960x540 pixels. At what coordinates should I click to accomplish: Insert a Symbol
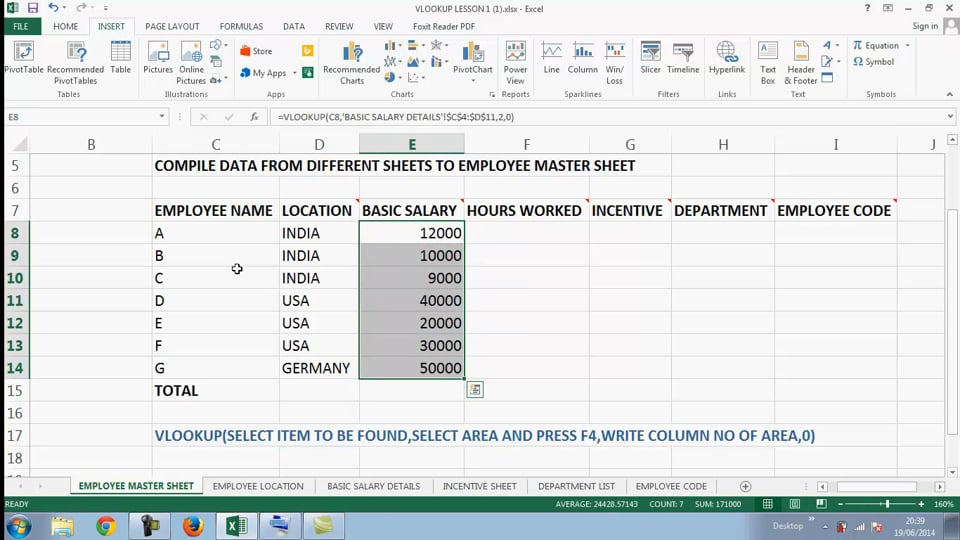coord(874,62)
